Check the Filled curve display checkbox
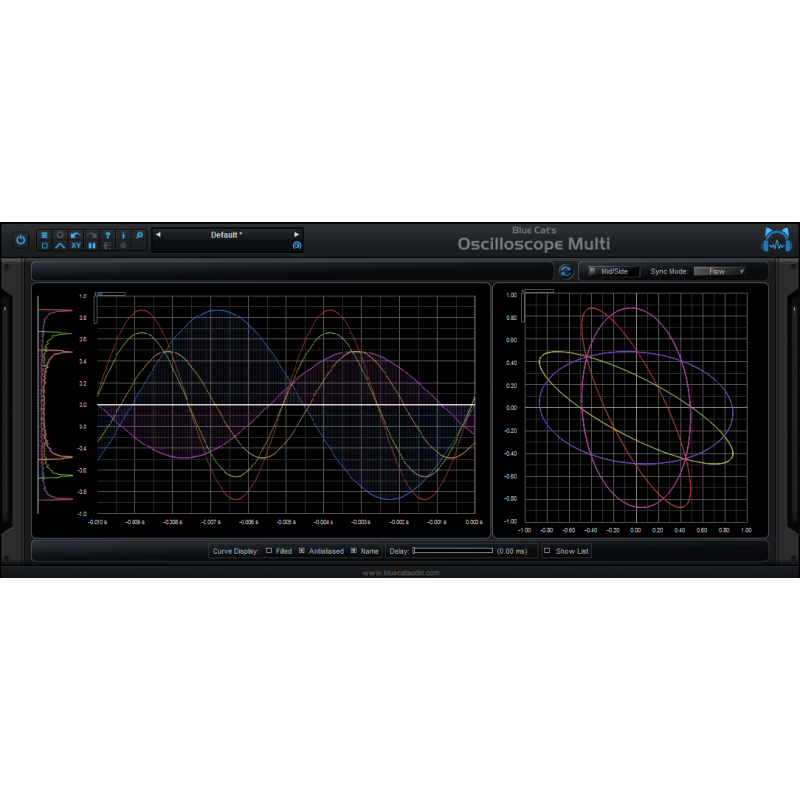Screen dimensions: 800x800 (x=267, y=550)
